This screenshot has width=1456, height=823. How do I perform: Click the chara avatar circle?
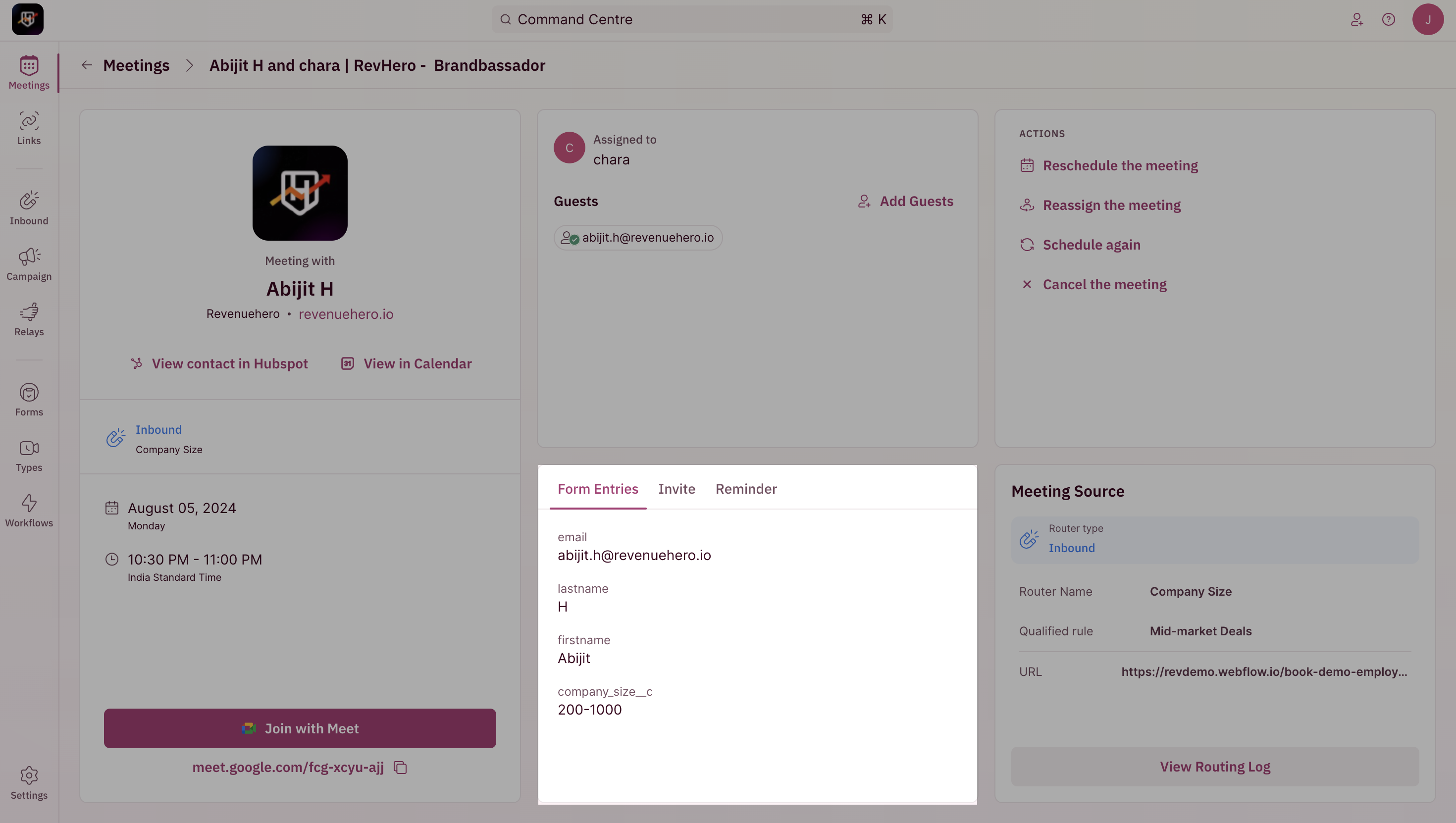[x=569, y=148]
